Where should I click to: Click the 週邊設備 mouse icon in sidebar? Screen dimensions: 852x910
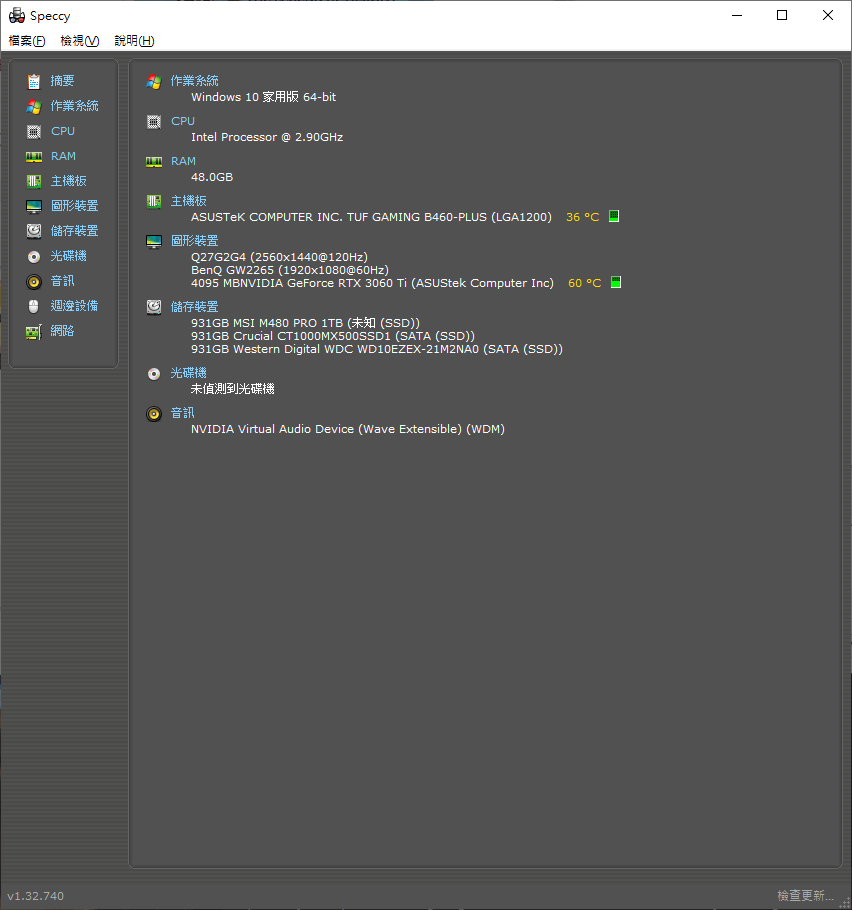(34, 306)
